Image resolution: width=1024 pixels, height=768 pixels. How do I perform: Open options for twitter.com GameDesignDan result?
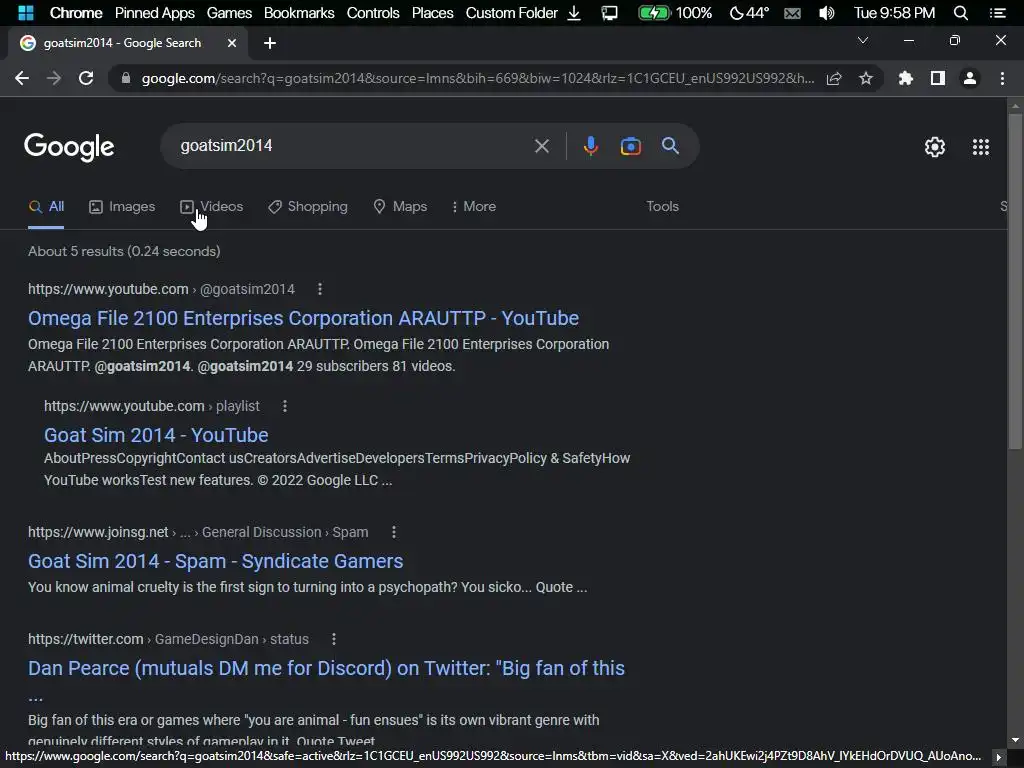[334, 639]
